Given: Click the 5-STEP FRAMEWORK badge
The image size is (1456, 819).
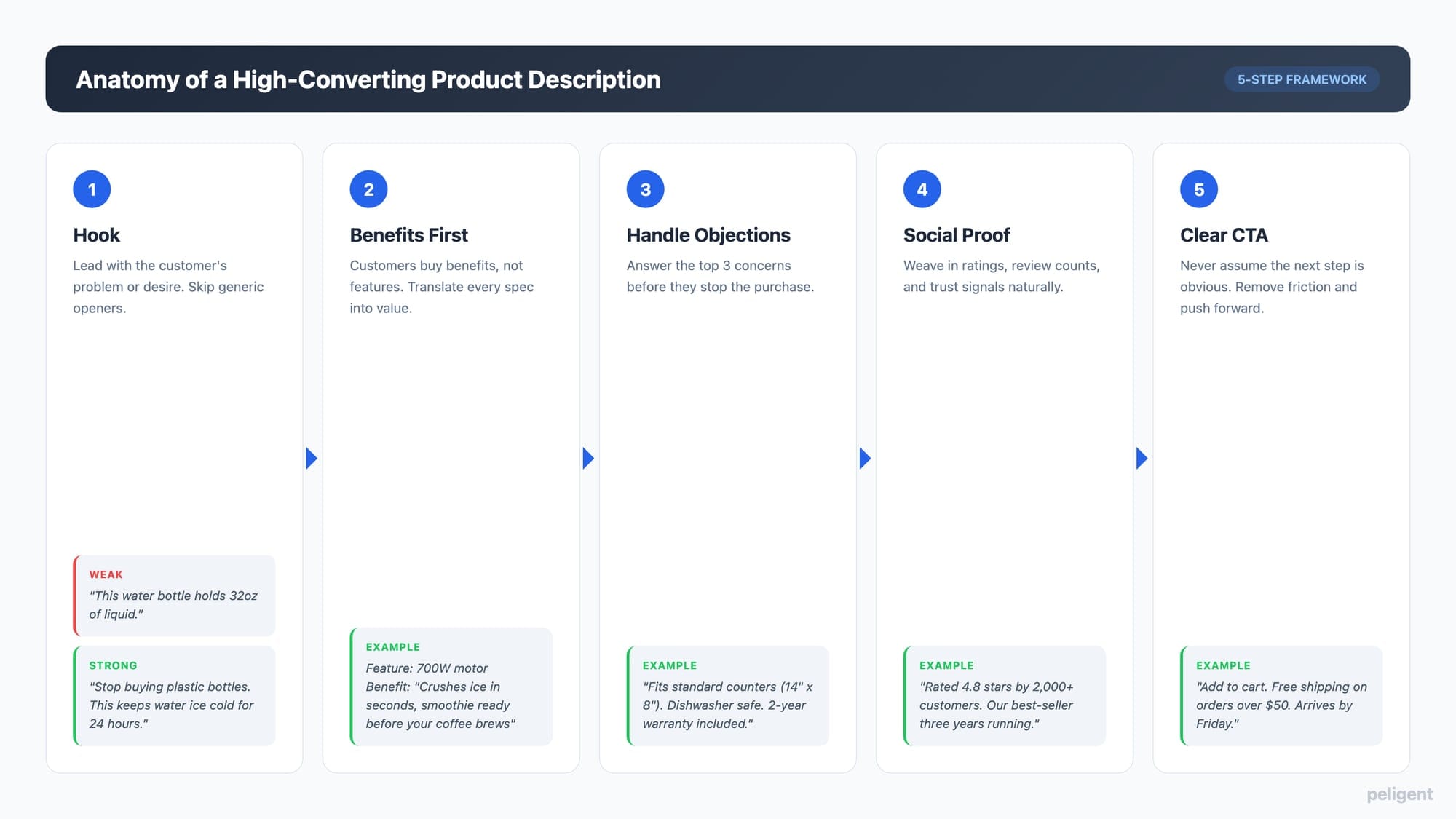Looking at the screenshot, I should 1302,79.
